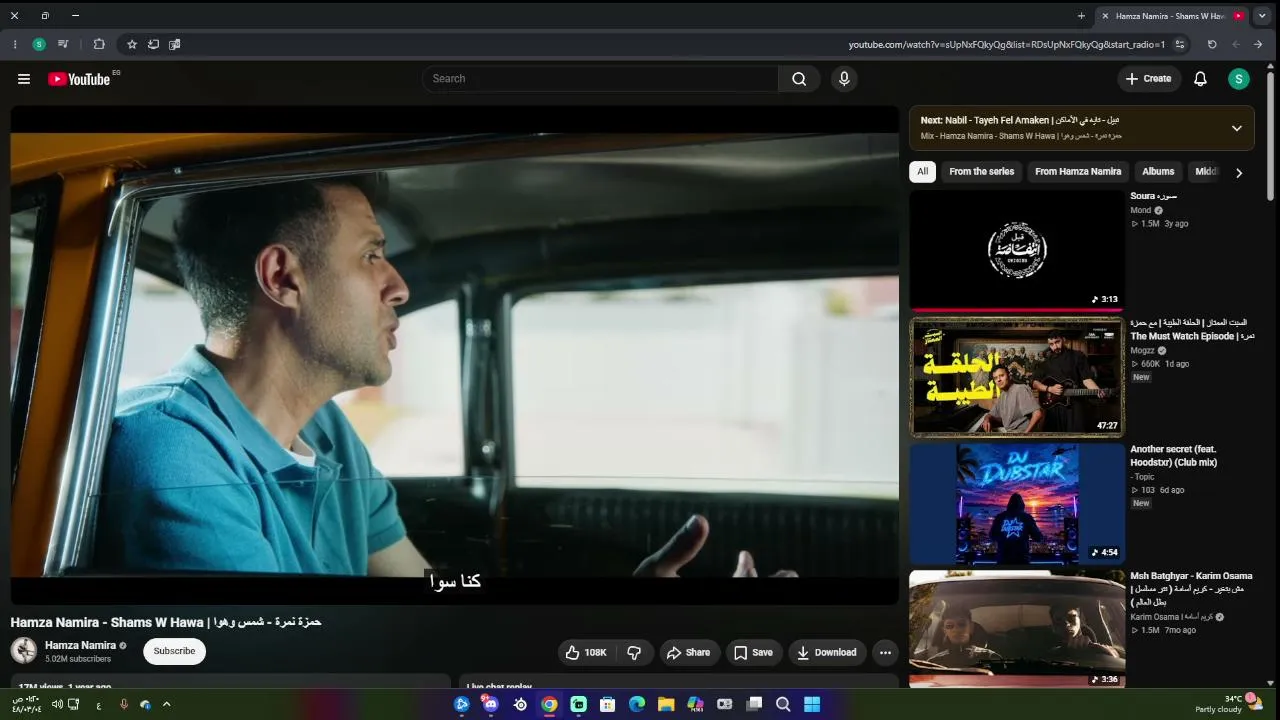The height and width of the screenshot is (720, 1280).
Task: Select the From Hamza Namira chip
Action: point(1078,172)
